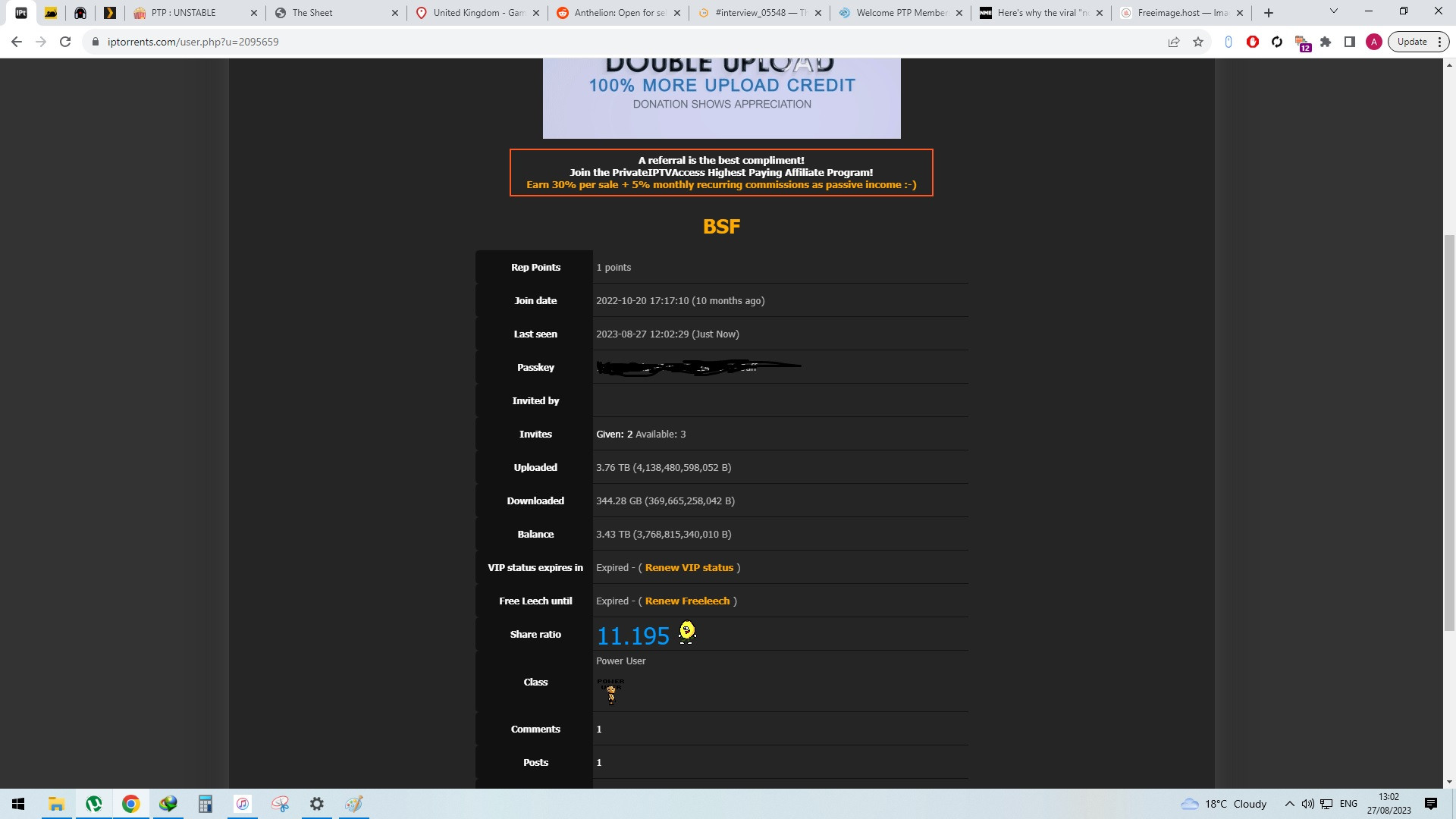
Task: Open uTorrent from the taskbar
Action: click(94, 804)
